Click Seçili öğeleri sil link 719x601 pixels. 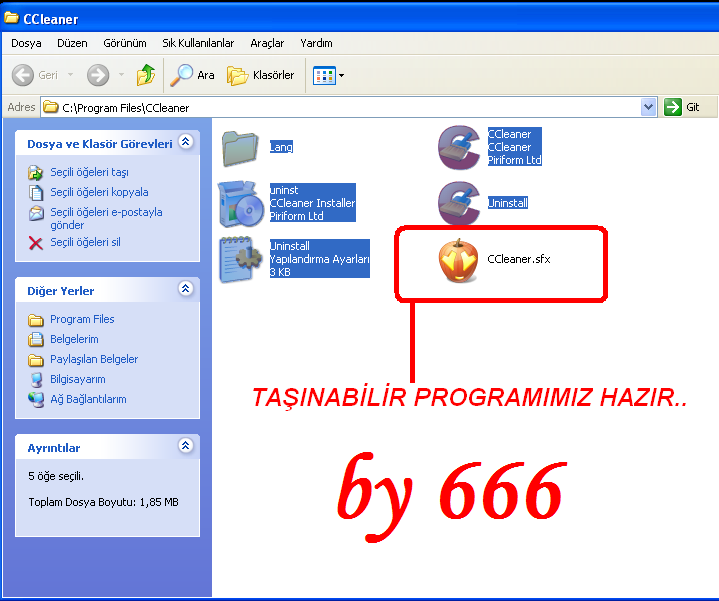coord(85,242)
